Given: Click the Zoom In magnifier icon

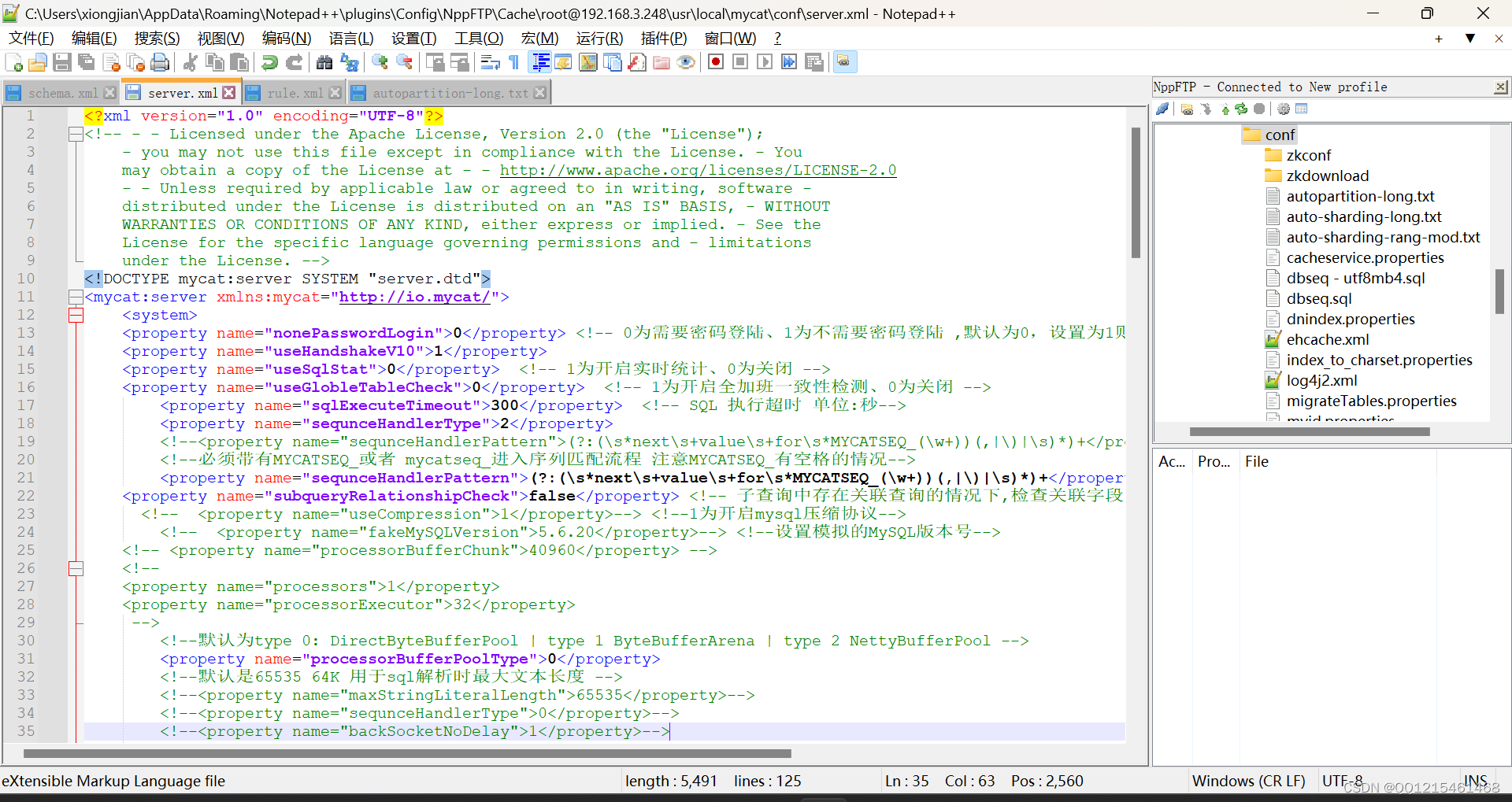Looking at the screenshot, I should coord(380,62).
